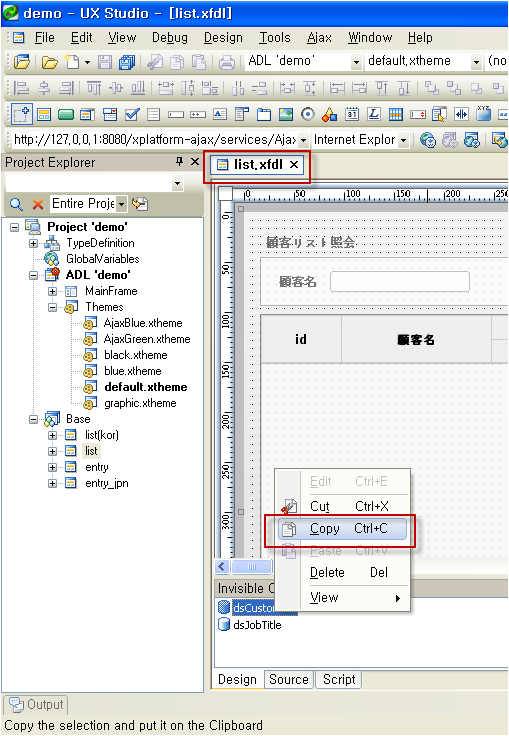Click the Project Explorer search magnifier icon

(16, 204)
